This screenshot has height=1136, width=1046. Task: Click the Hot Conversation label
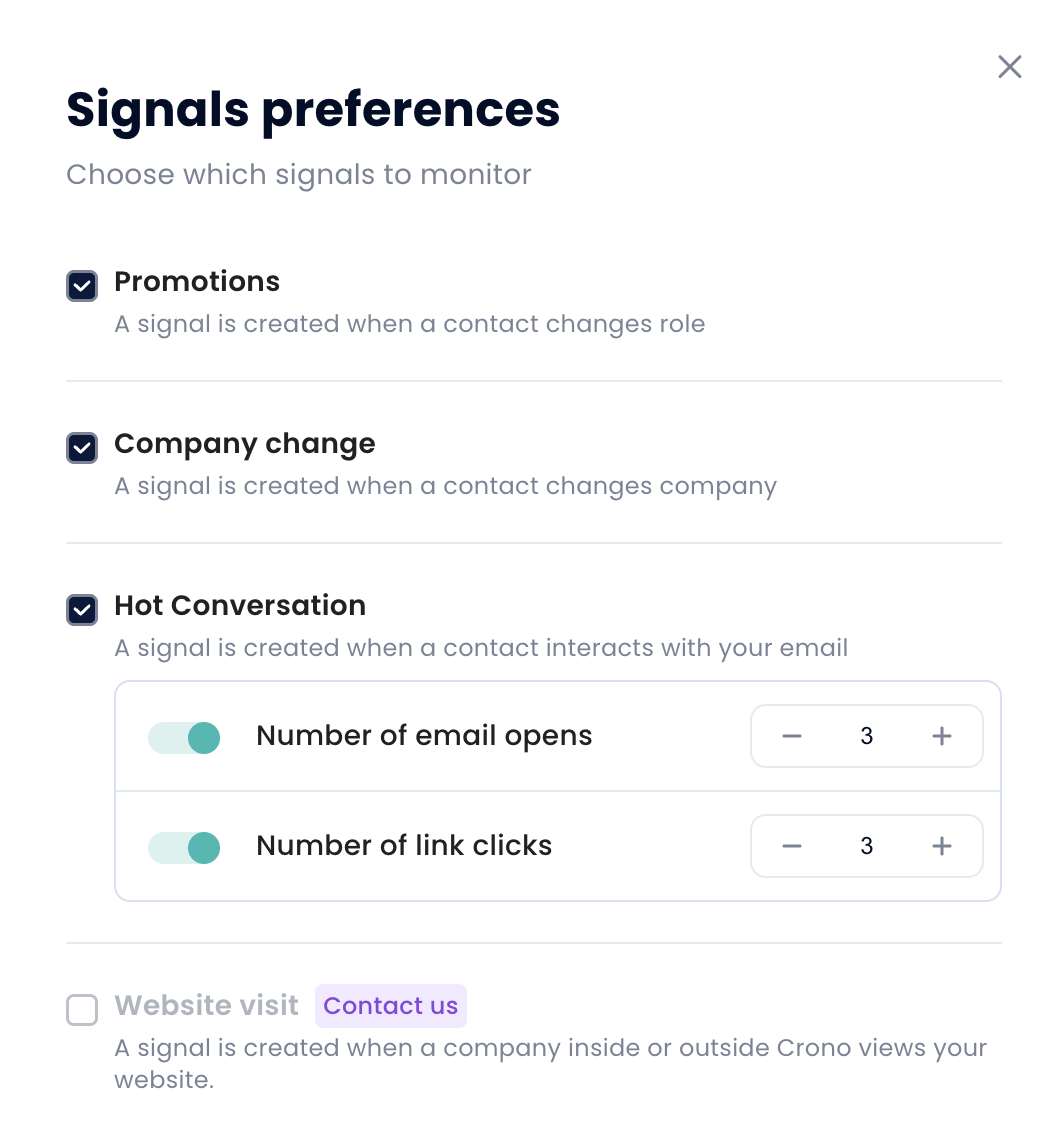coord(240,606)
